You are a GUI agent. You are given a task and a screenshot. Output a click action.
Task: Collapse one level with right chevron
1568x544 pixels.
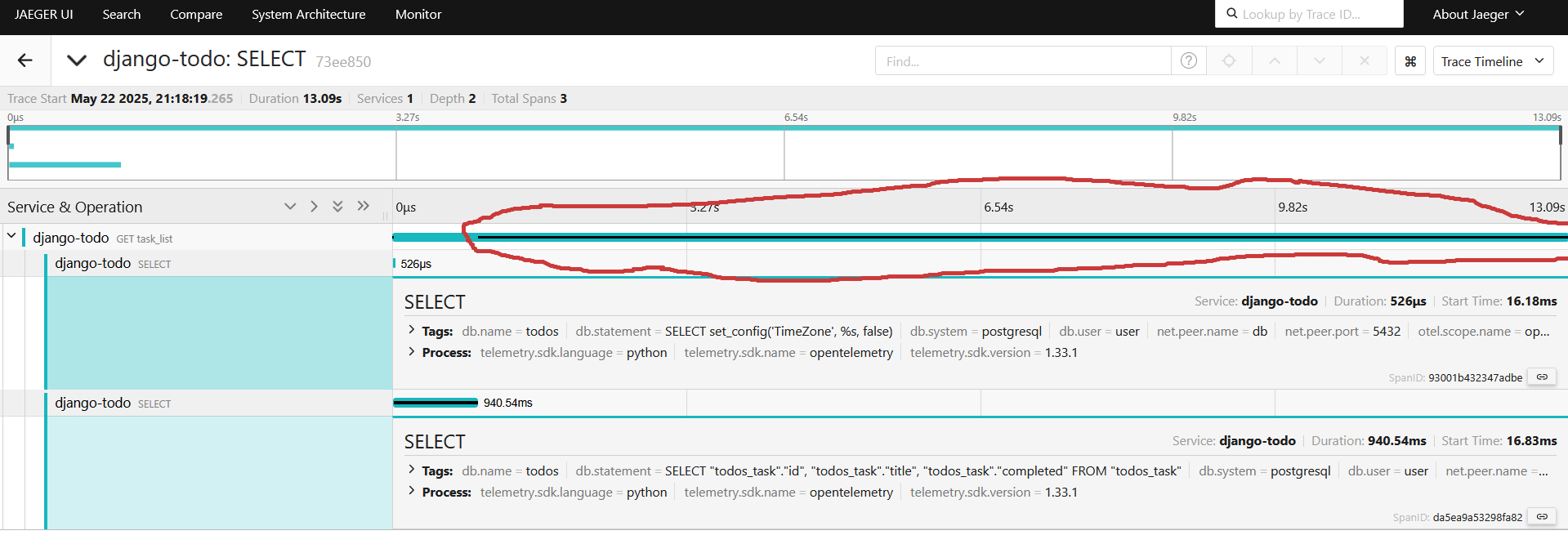coord(314,207)
